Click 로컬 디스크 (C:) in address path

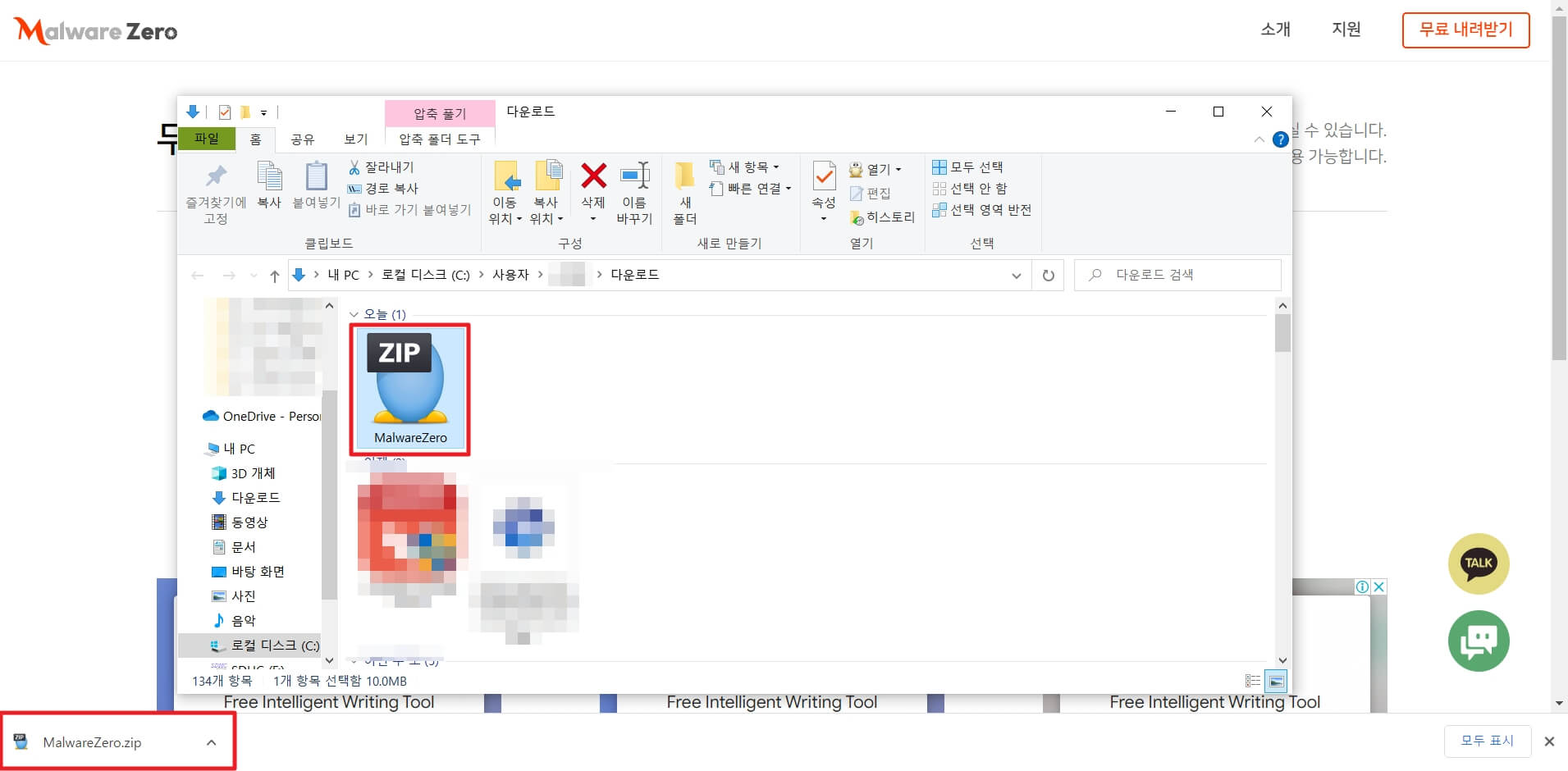tap(426, 275)
